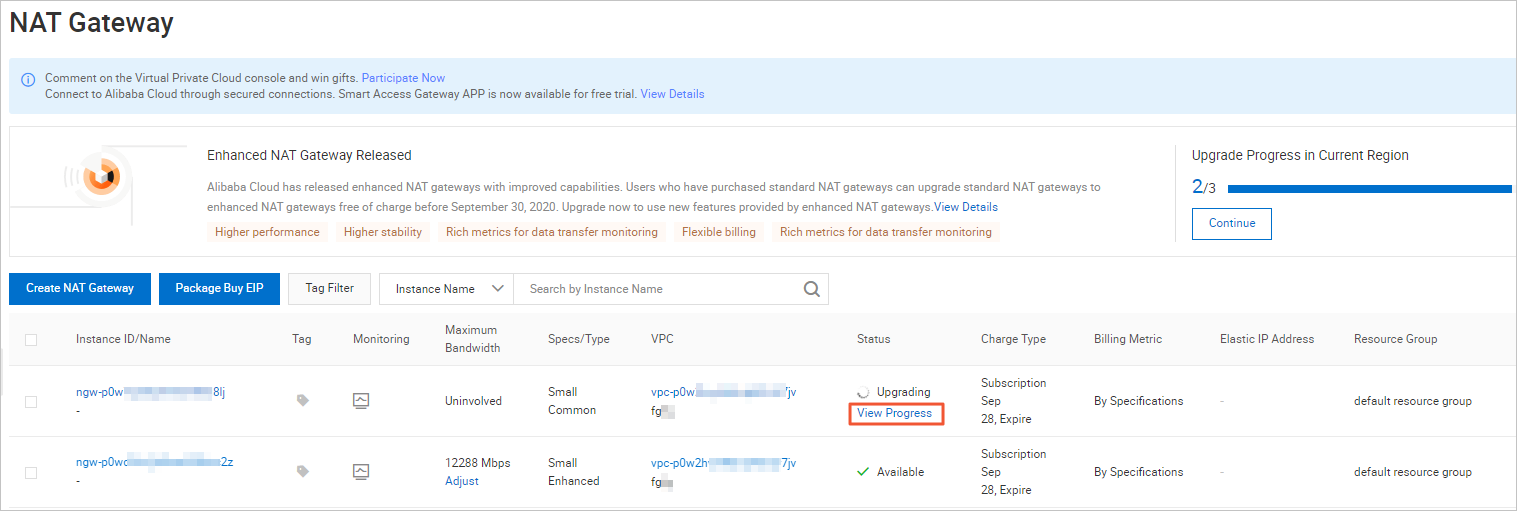Open VPC link in the Available row
Viewport: 1517px width, 511px height.
(x=723, y=463)
